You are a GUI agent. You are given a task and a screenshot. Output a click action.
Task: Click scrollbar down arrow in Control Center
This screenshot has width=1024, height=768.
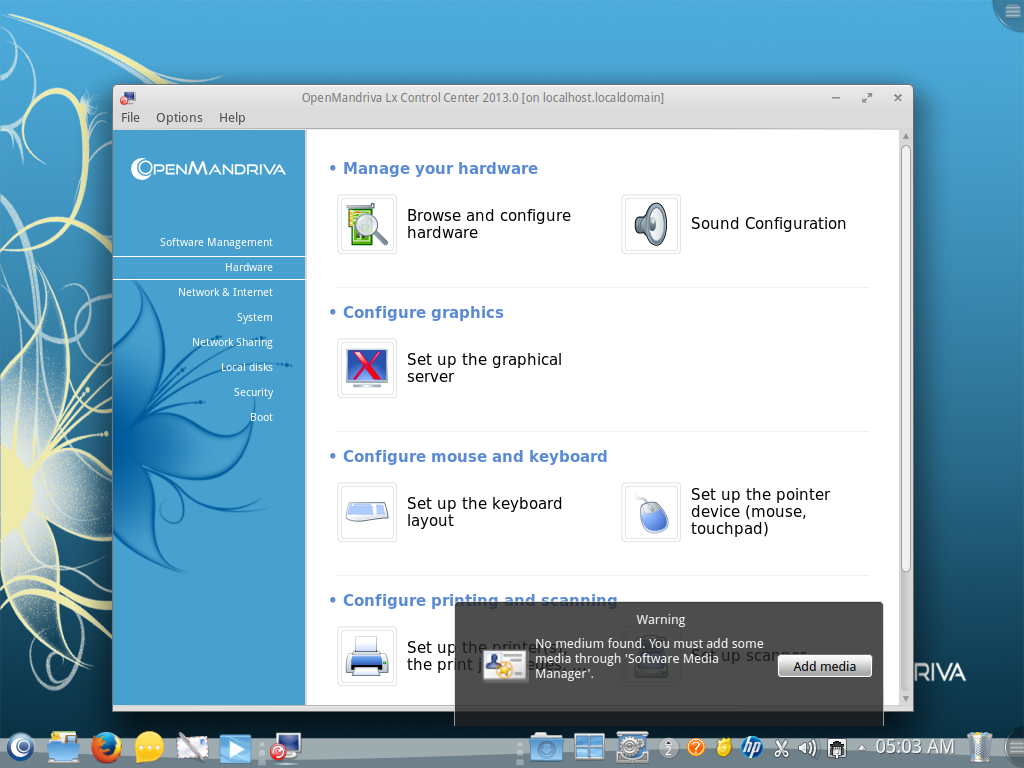(905, 698)
